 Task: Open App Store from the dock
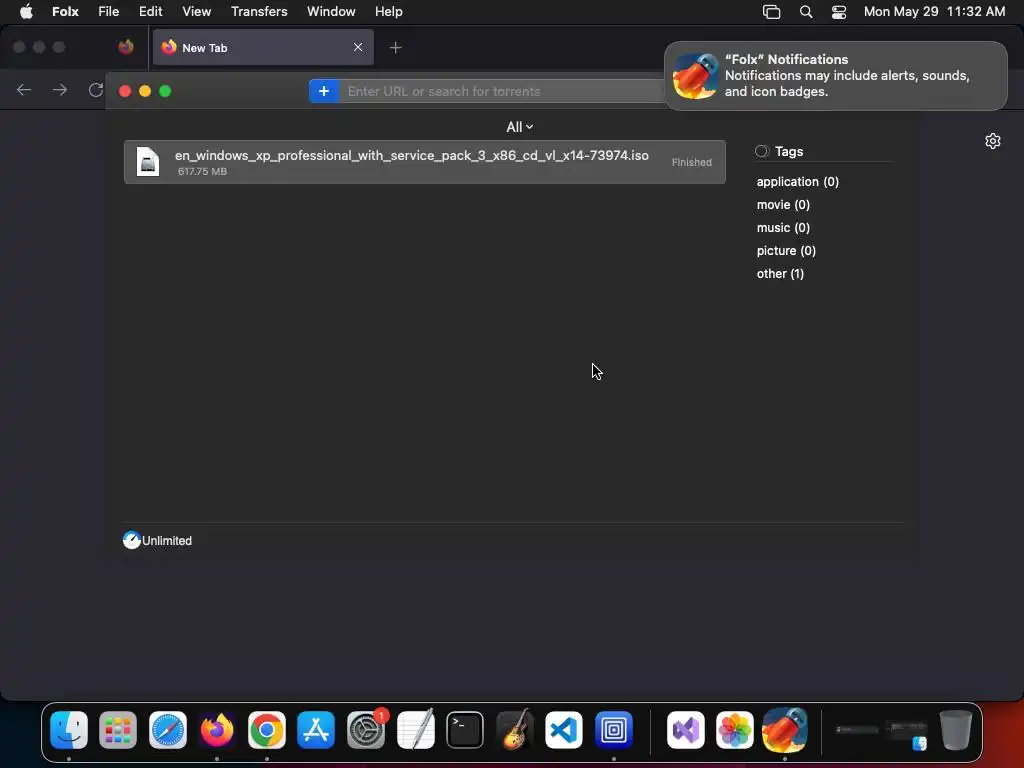pyautogui.click(x=316, y=729)
